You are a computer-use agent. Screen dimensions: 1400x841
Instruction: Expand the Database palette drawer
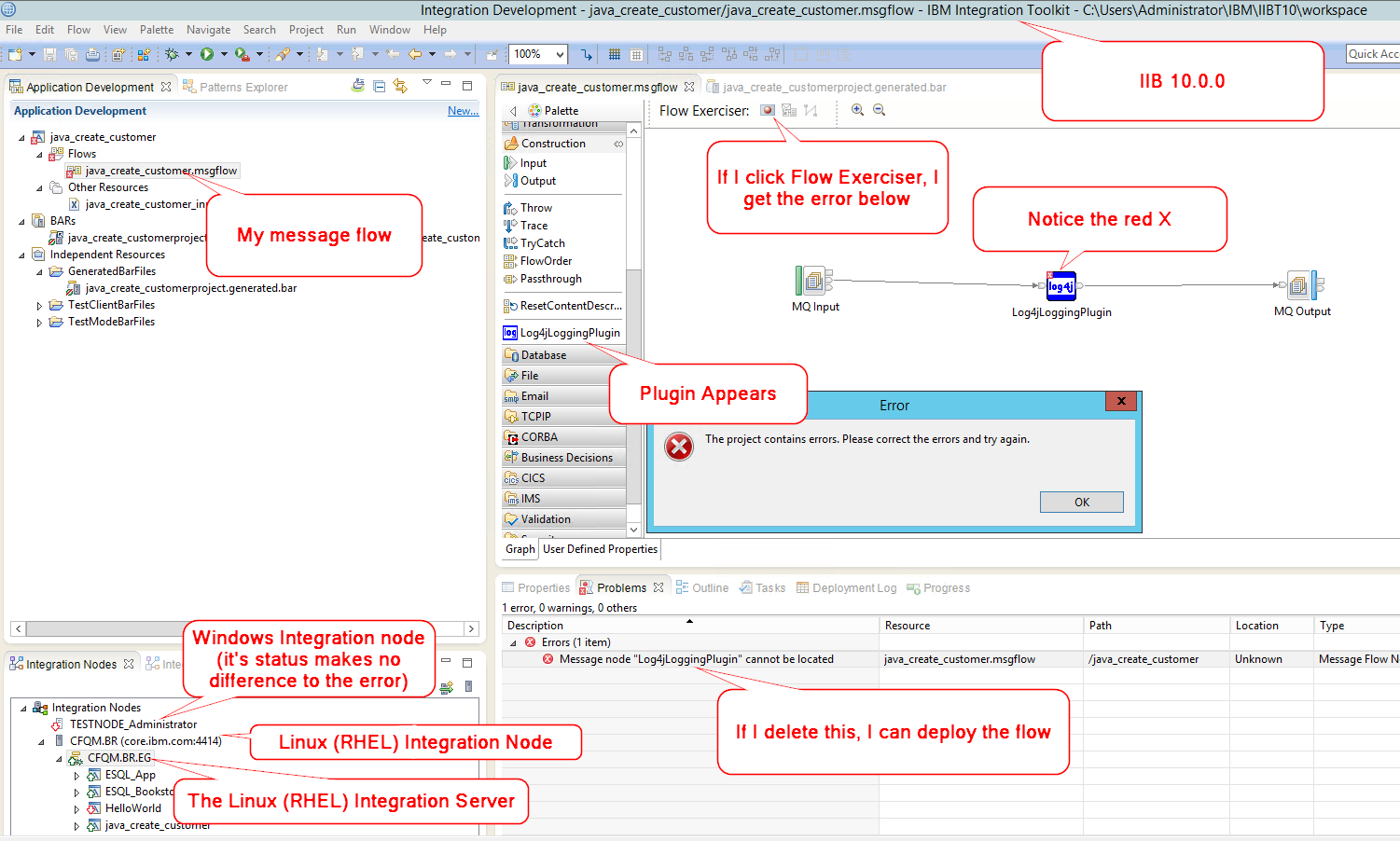pyautogui.click(x=563, y=355)
